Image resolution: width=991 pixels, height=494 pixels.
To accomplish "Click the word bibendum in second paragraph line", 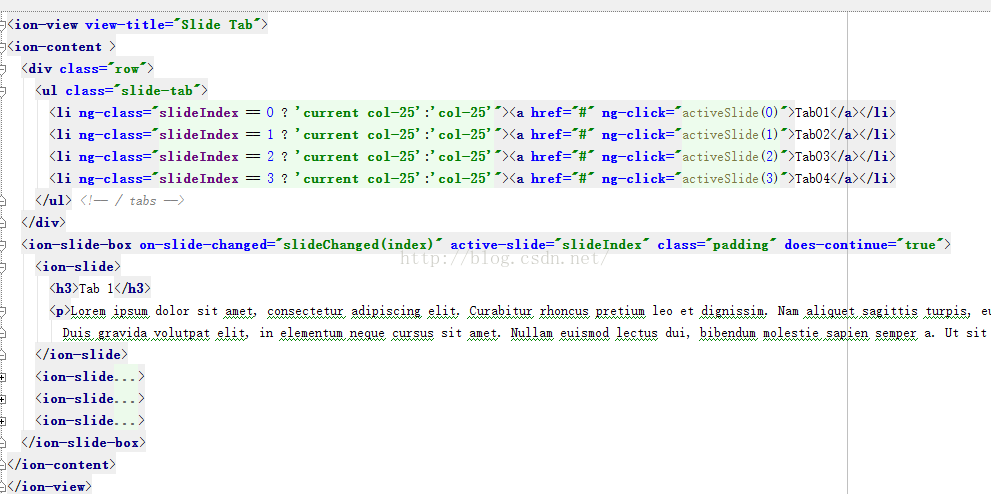I will (x=727, y=333).
